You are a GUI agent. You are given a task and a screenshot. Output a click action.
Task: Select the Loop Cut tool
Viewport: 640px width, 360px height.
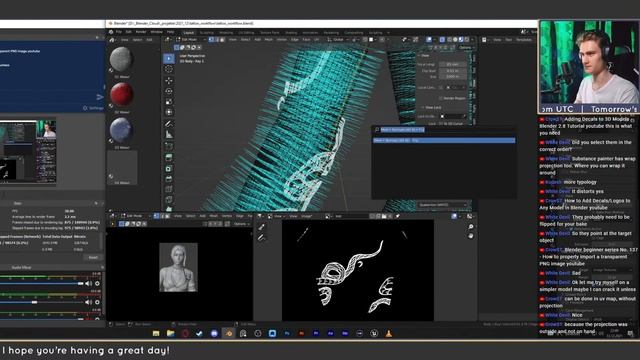(x=169, y=189)
